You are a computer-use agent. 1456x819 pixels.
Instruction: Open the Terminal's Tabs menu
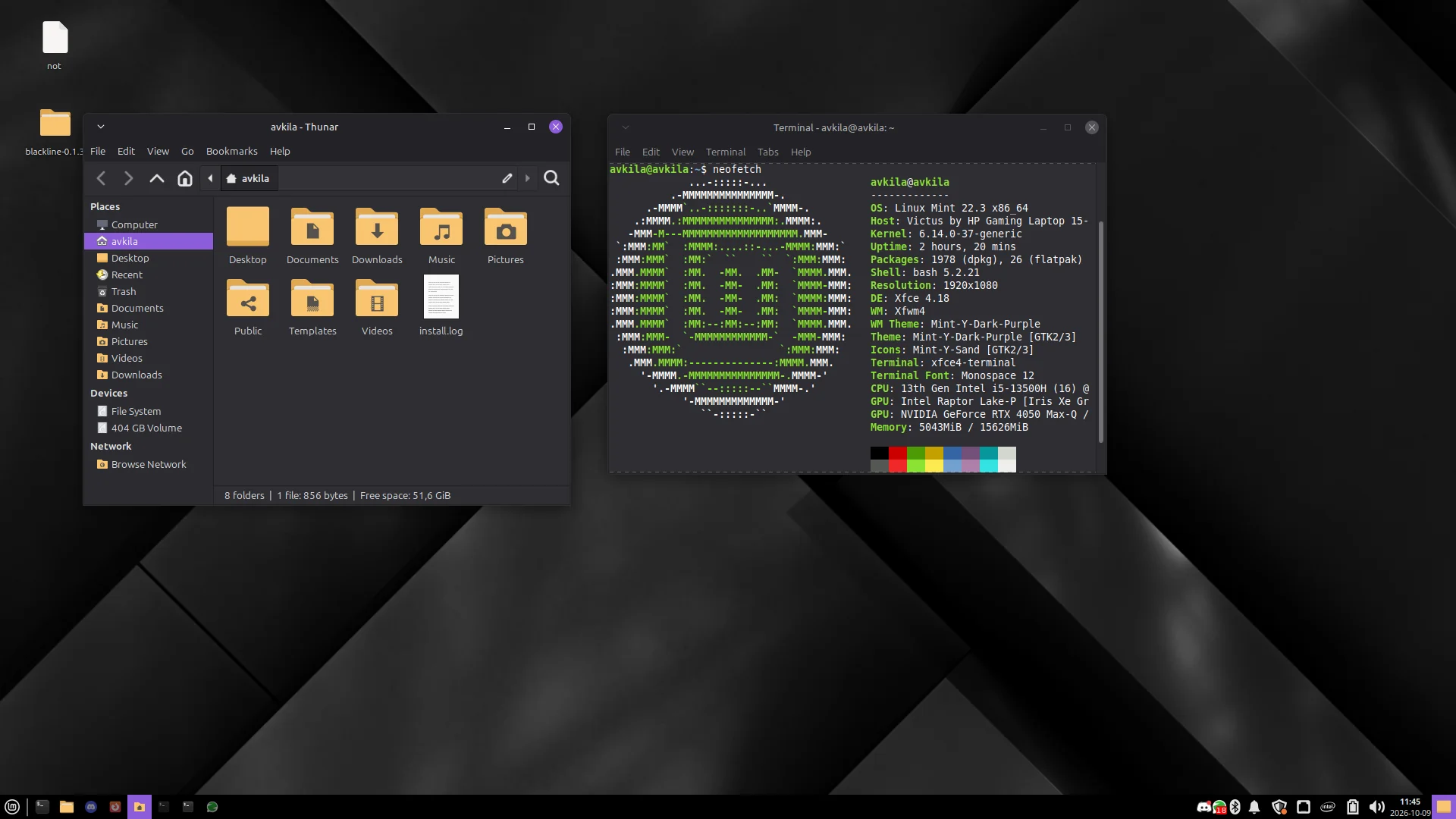click(767, 152)
